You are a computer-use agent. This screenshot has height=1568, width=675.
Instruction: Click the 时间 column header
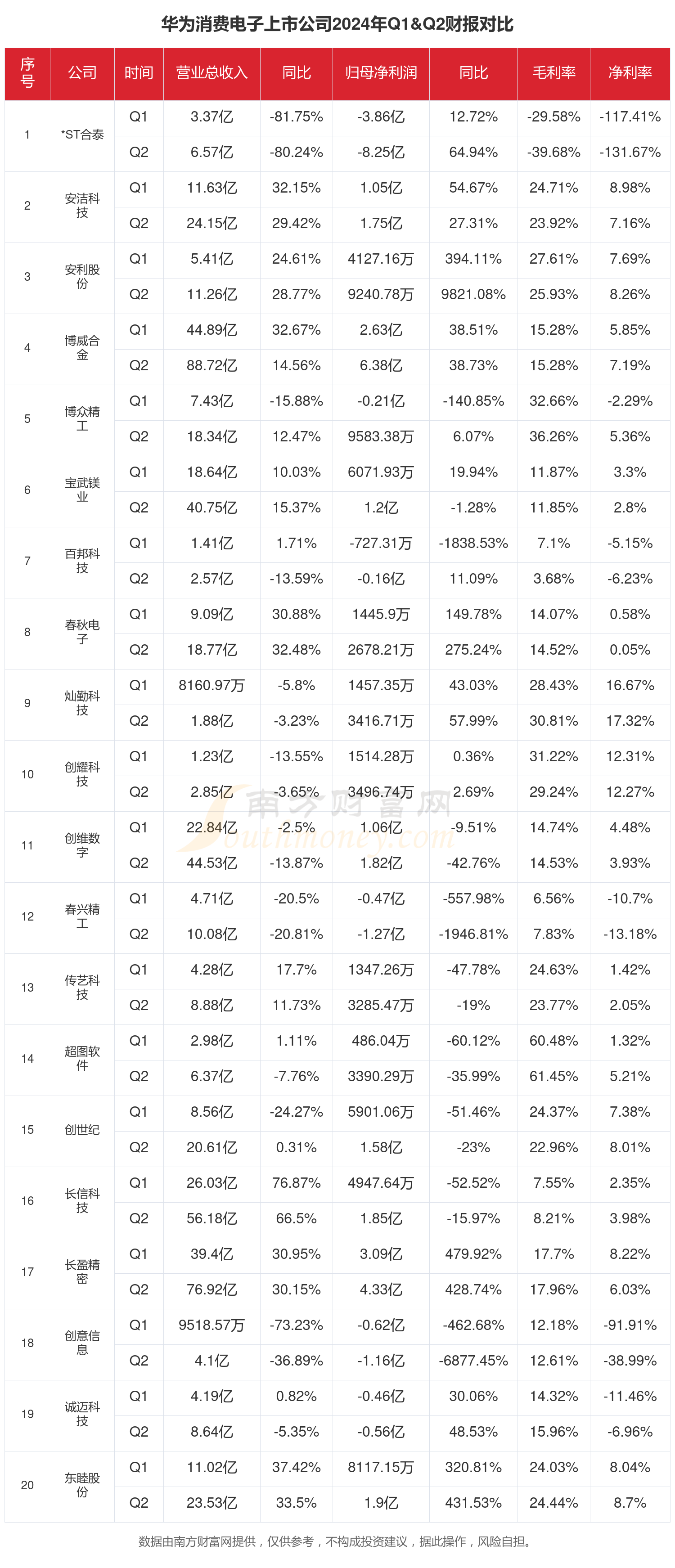click(139, 73)
